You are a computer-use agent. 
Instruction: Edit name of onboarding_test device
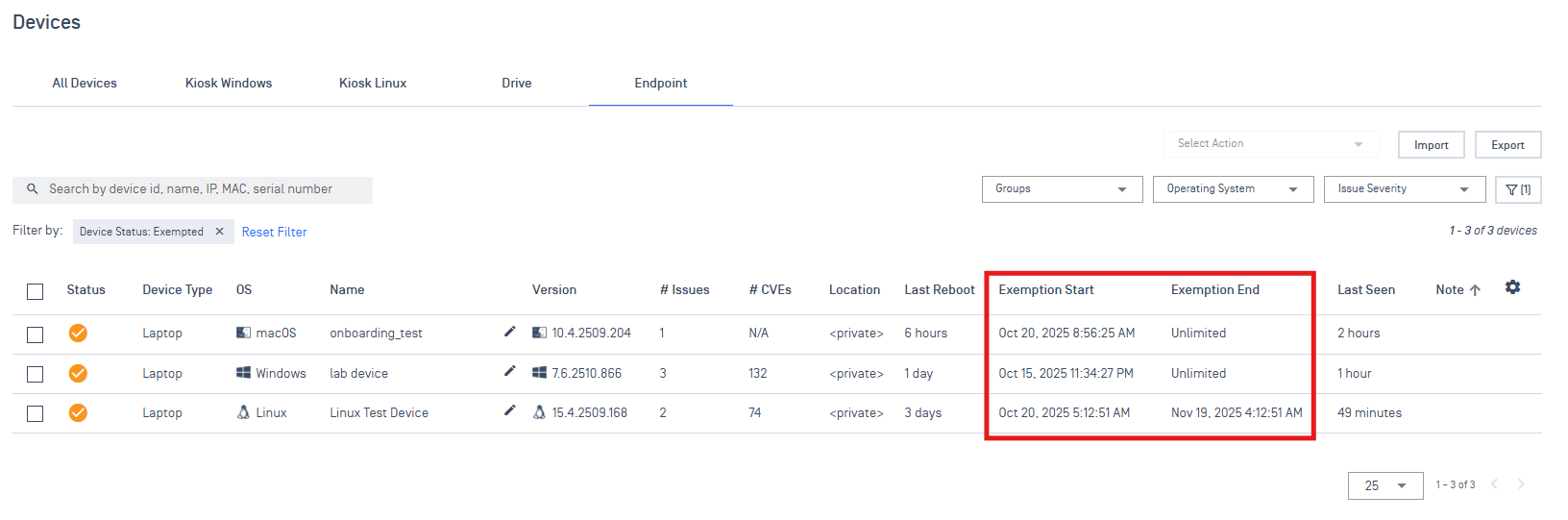tap(509, 332)
